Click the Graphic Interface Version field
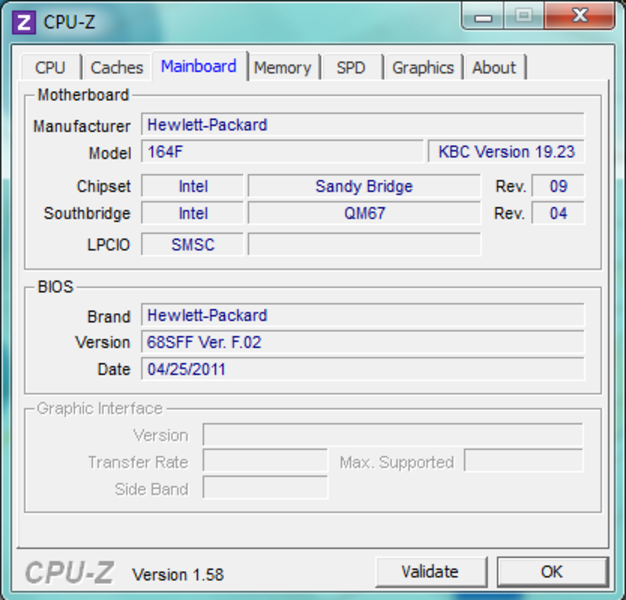Image resolution: width=626 pixels, height=600 pixels. click(x=392, y=435)
